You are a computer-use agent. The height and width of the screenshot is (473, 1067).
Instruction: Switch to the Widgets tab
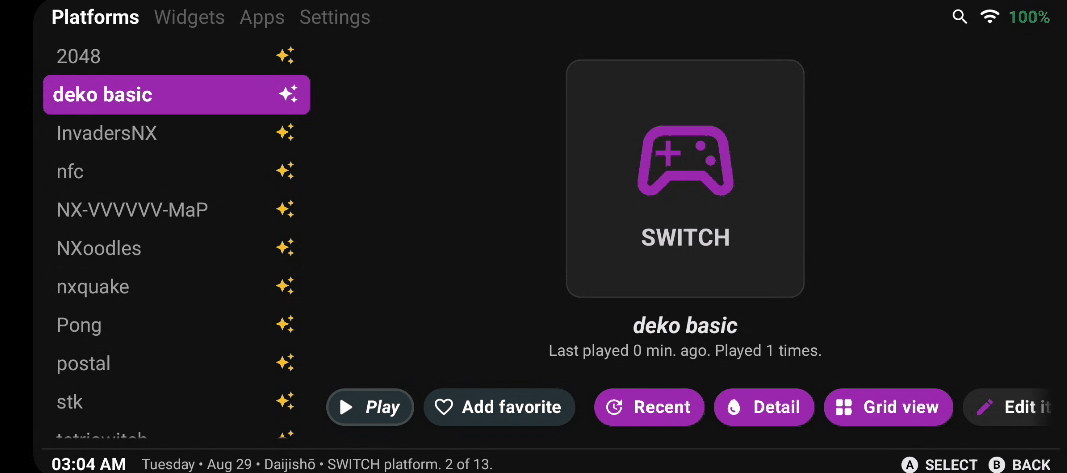(x=189, y=17)
